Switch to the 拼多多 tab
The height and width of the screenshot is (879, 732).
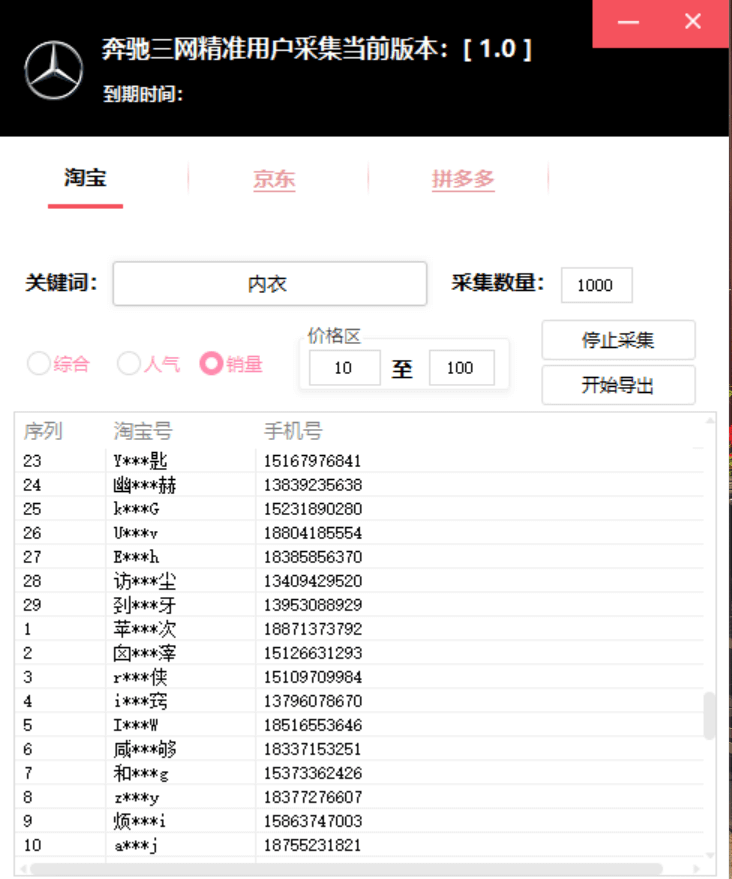click(463, 180)
